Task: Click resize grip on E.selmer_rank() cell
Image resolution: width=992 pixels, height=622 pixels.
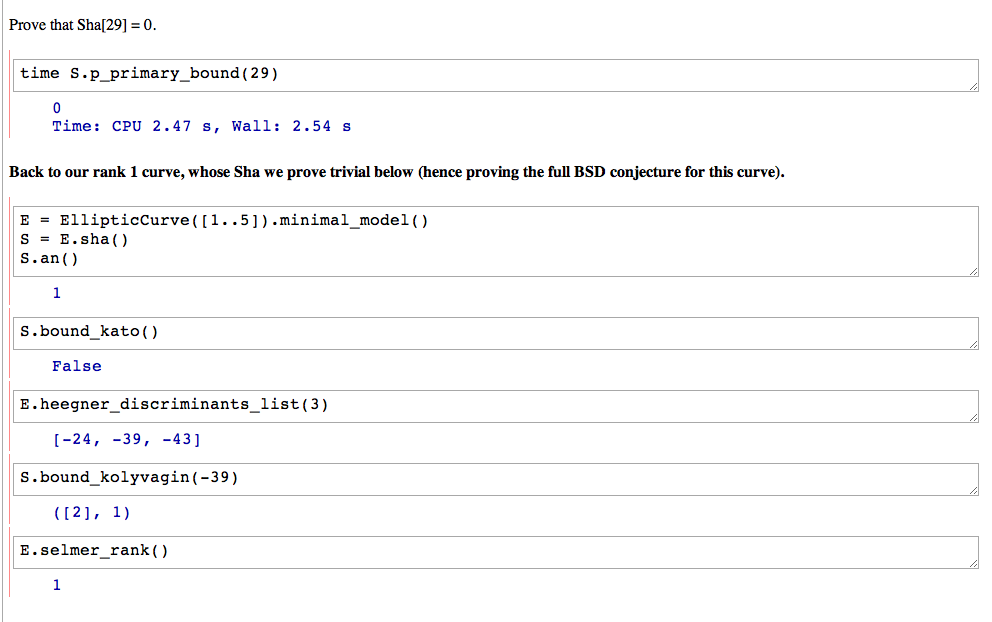Action: click(973, 563)
